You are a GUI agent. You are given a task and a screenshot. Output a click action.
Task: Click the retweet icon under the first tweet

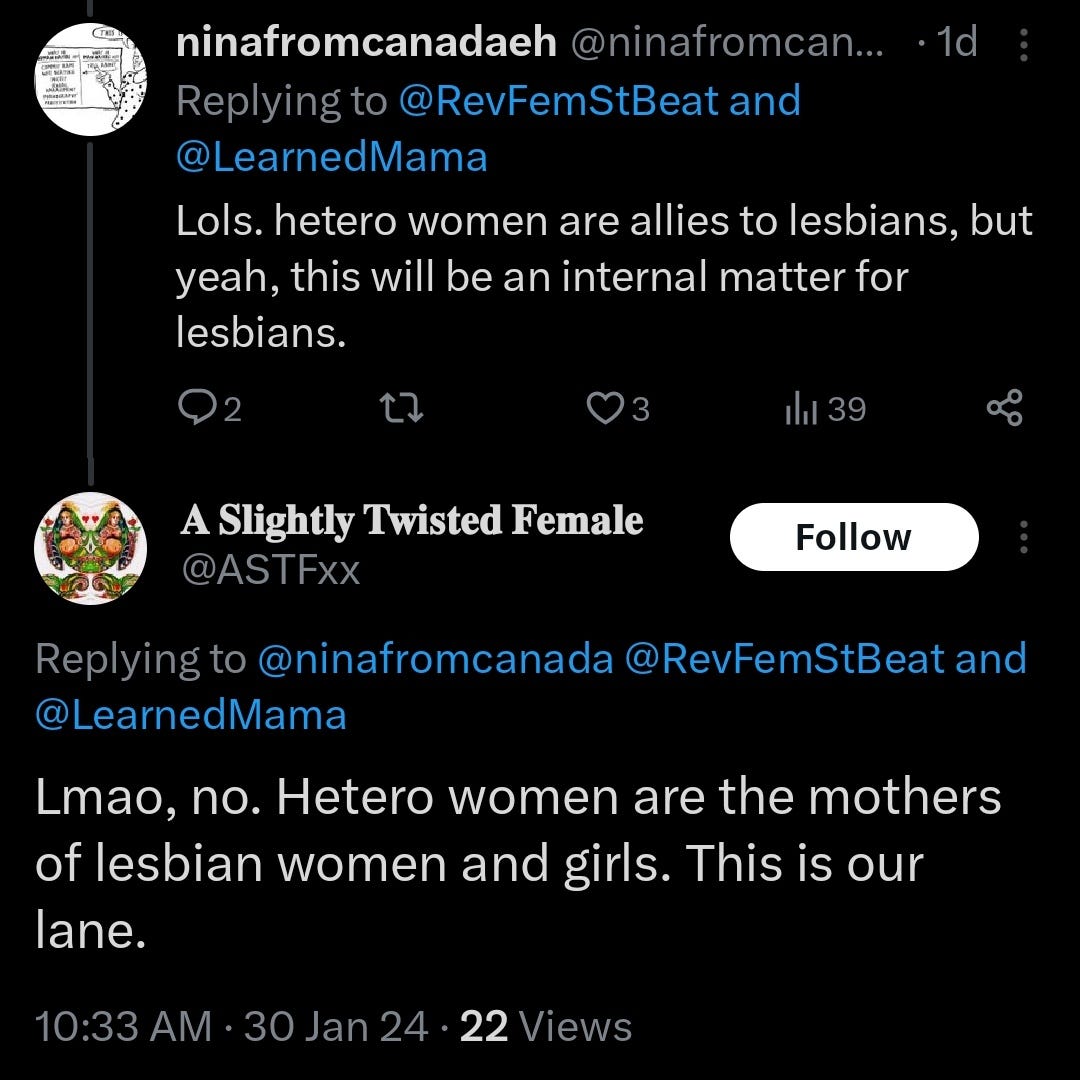pos(400,407)
